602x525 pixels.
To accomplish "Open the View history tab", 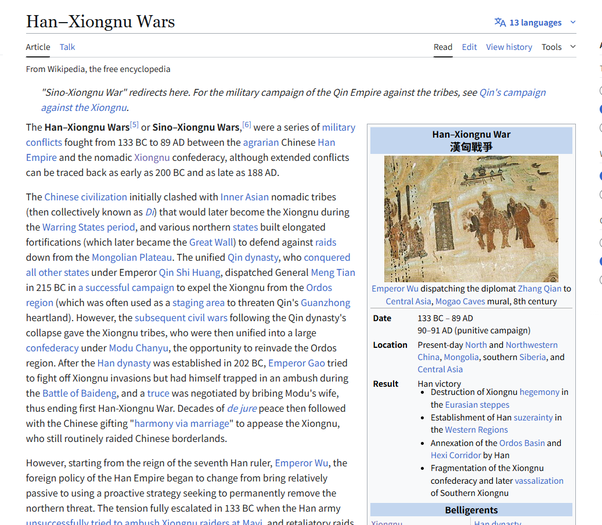I will pyautogui.click(x=509, y=47).
